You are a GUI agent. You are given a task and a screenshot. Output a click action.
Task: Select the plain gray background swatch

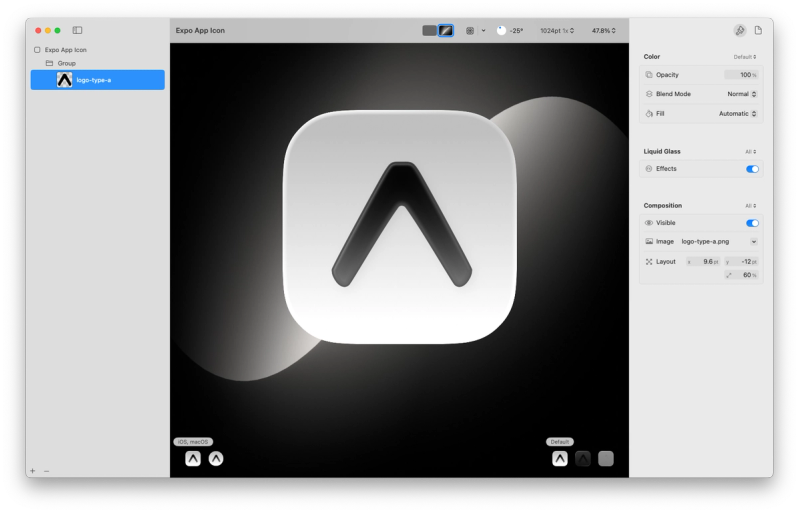click(x=430, y=31)
